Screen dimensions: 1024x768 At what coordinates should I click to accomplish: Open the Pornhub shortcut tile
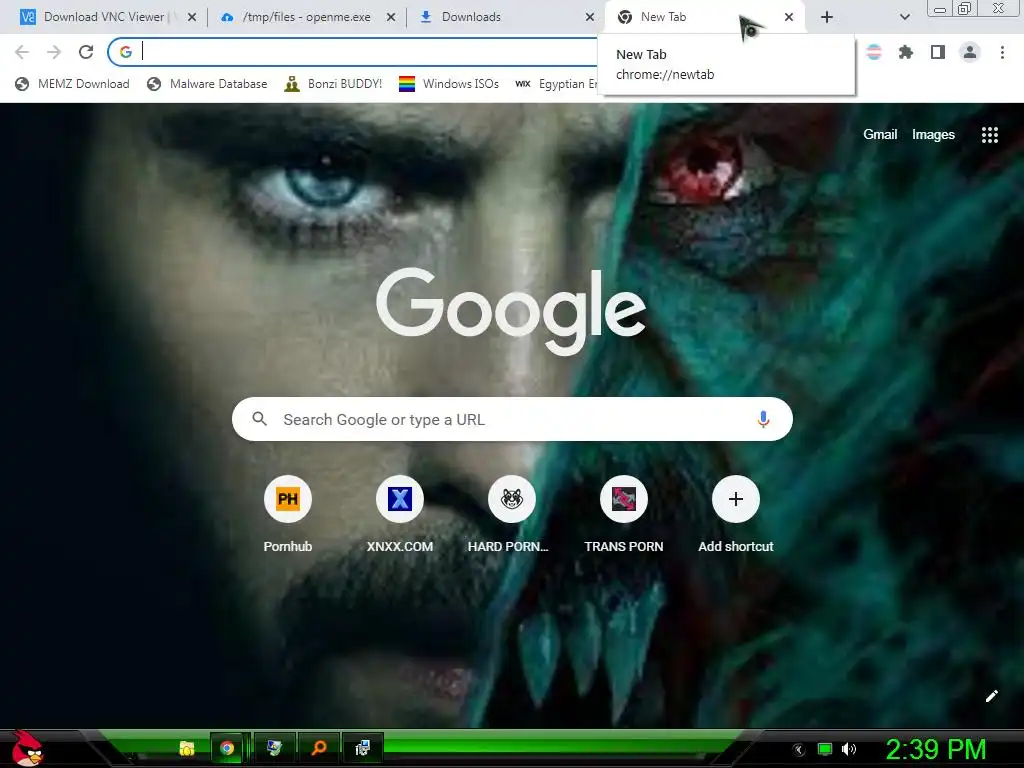pyautogui.click(x=287, y=514)
